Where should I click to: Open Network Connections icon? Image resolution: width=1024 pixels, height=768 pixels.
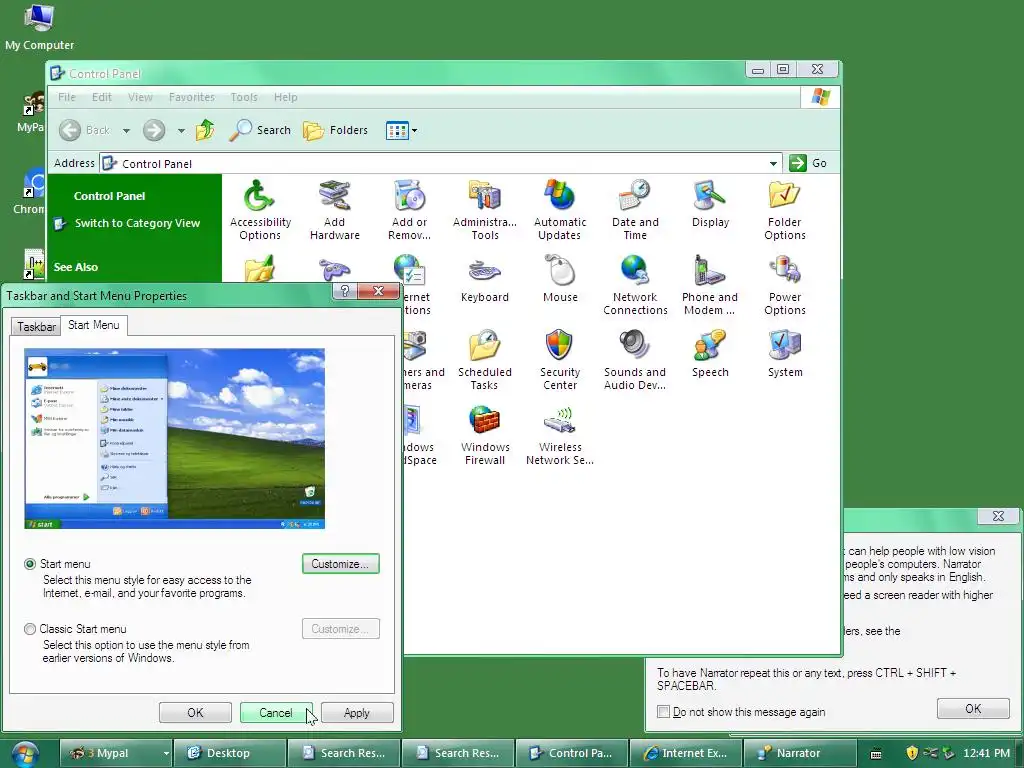click(x=635, y=285)
